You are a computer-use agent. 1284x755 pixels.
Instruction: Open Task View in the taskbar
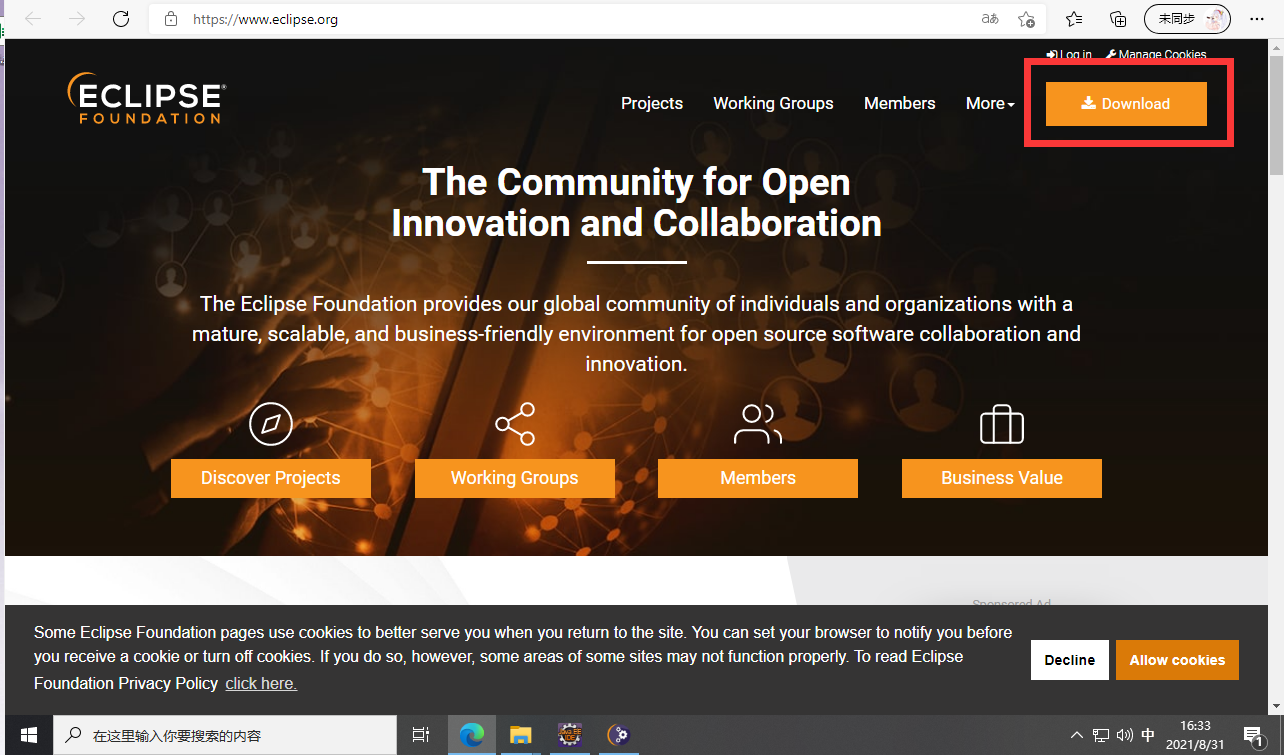pos(421,735)
